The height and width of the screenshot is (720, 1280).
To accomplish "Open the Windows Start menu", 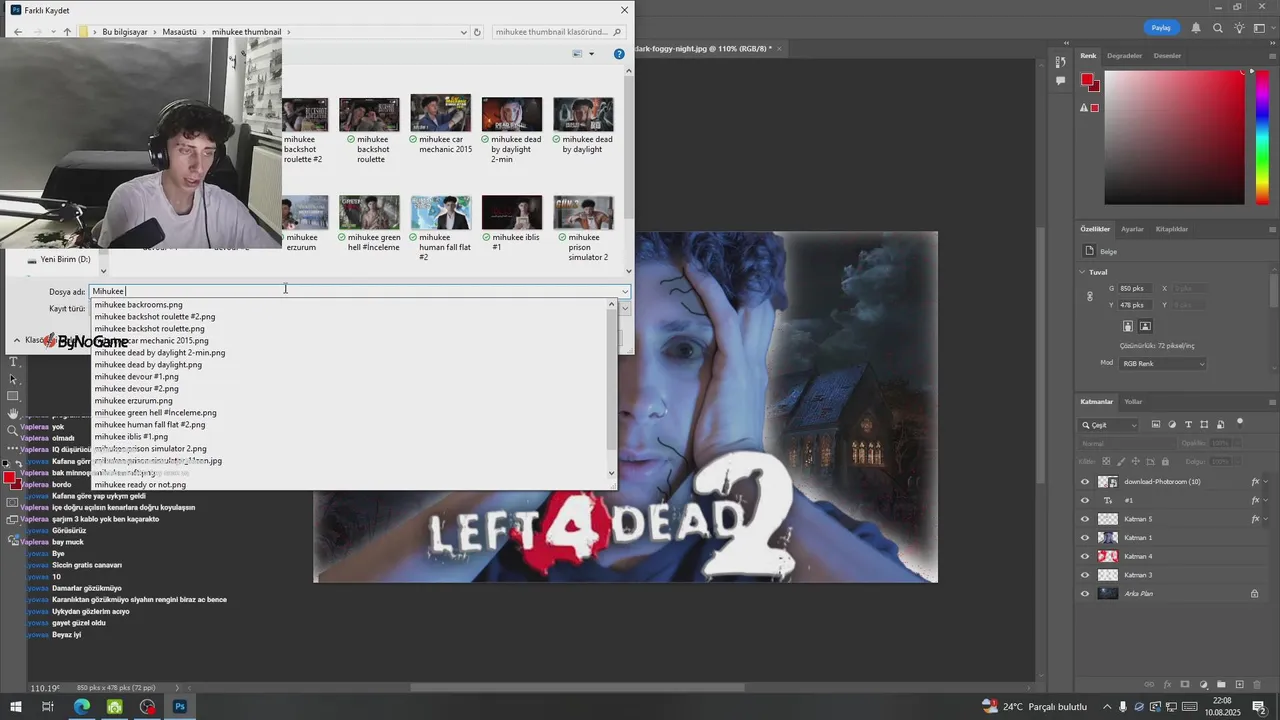I will (14, 707).
